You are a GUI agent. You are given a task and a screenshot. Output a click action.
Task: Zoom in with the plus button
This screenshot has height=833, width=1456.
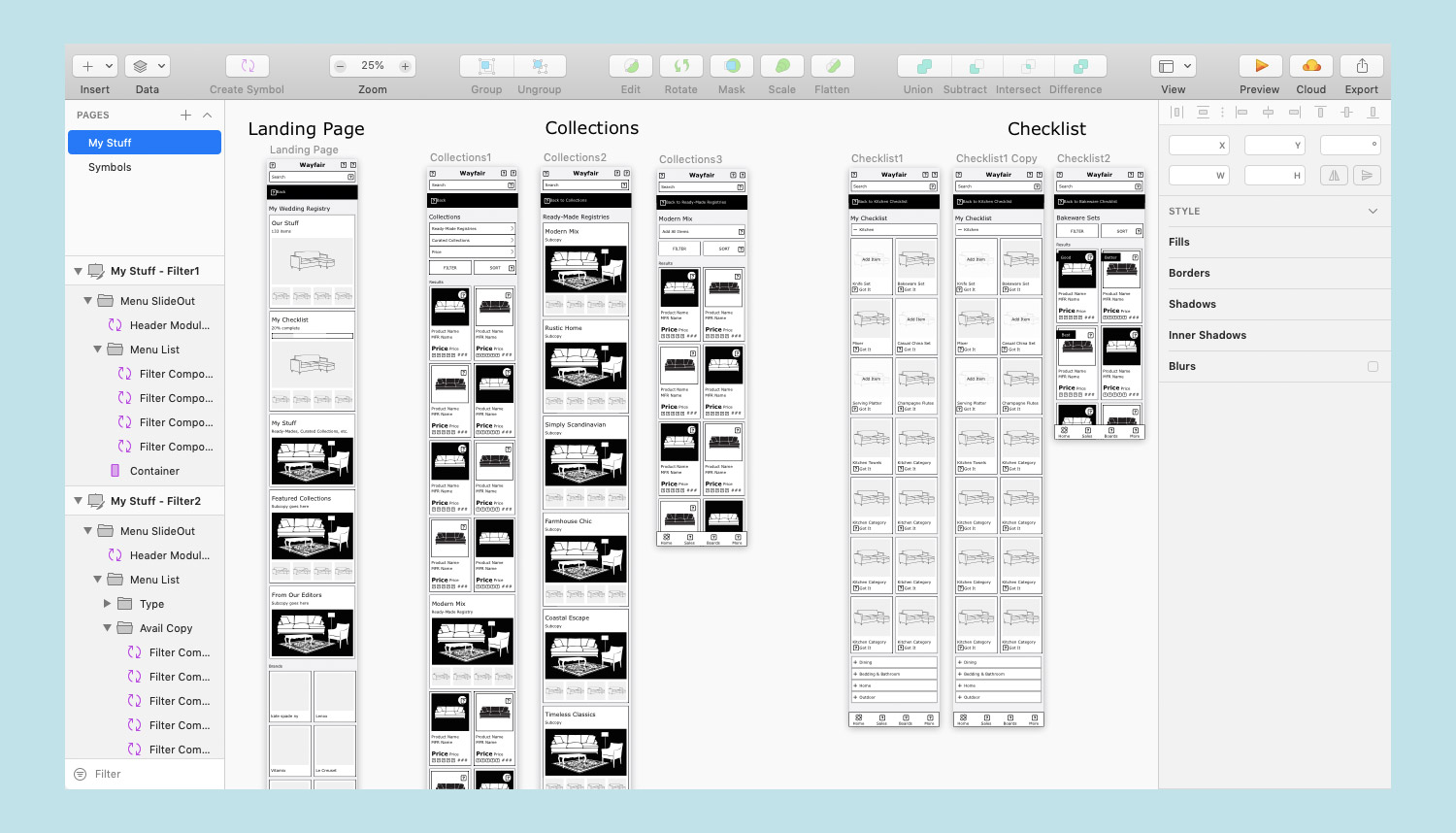pos(405,66)
